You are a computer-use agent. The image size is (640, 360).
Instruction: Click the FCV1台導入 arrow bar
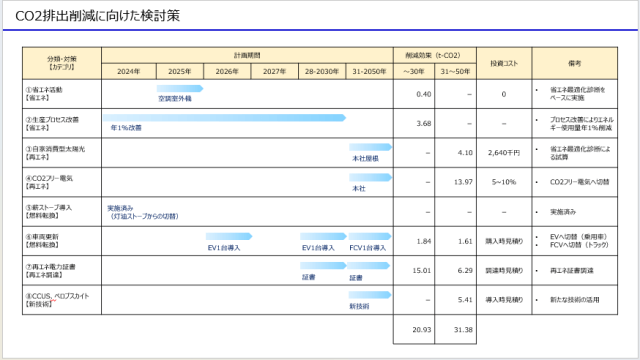point(370,236)
